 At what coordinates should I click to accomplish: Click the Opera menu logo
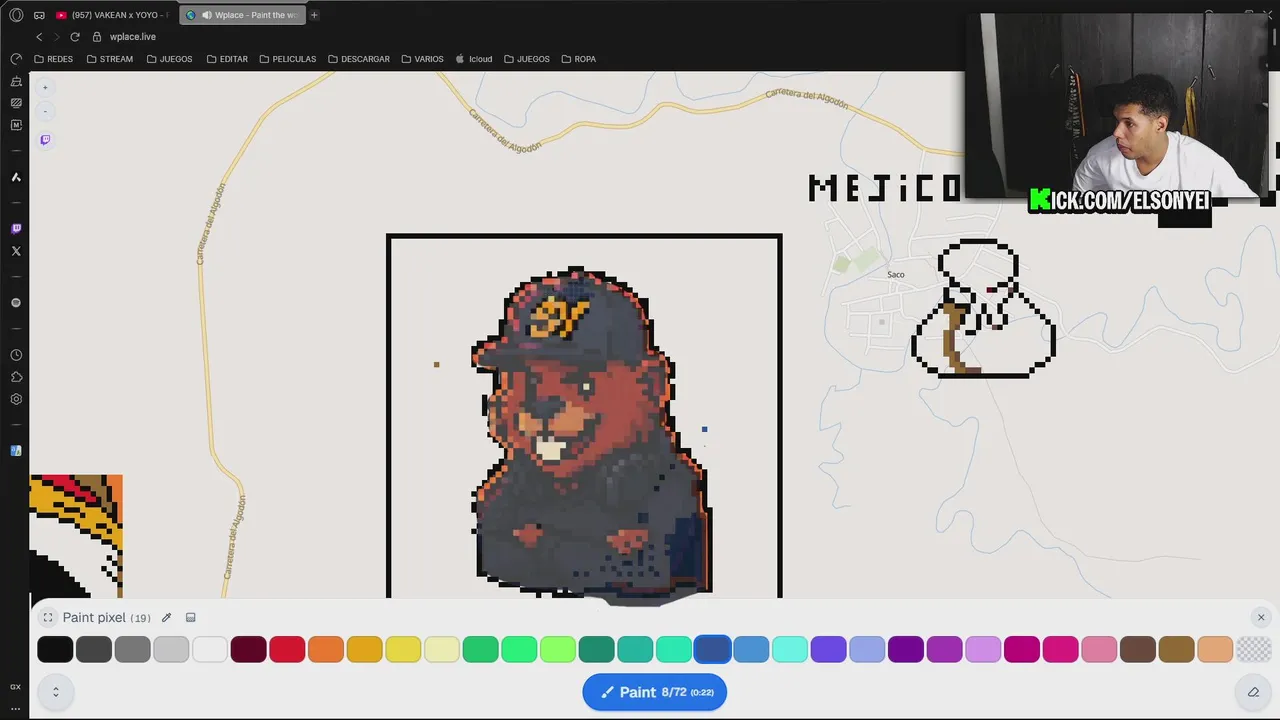point(16,15)
